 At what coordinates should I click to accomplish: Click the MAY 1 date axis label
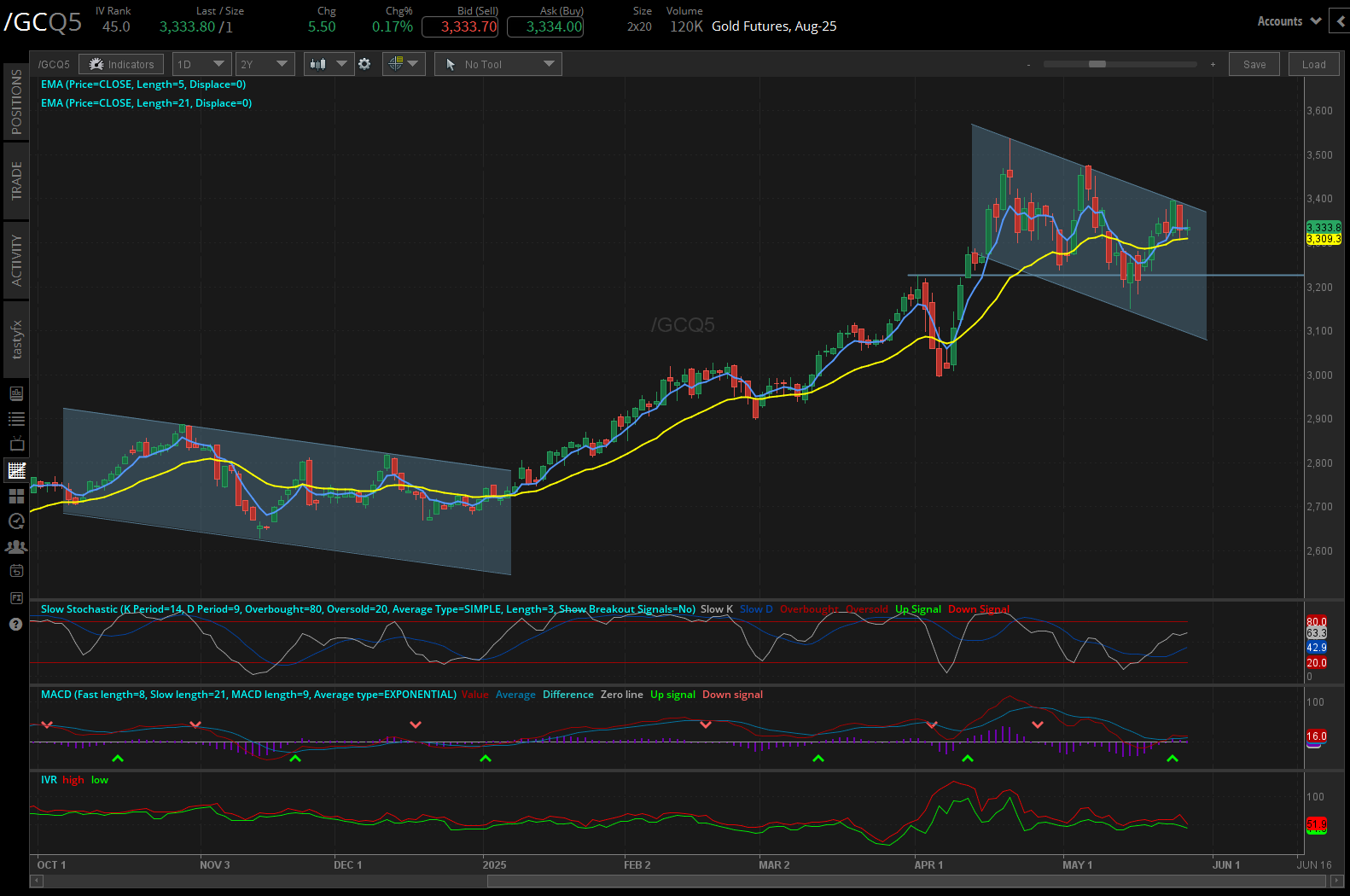click(x=1077, y=865)
